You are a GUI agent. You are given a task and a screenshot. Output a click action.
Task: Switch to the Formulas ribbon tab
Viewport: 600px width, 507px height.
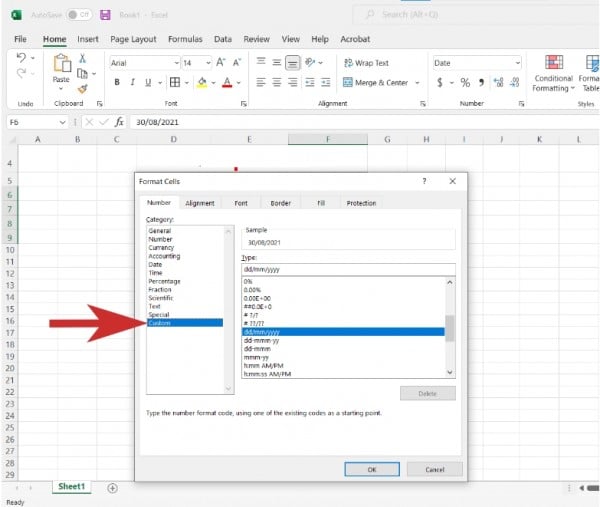pos(185,39)
